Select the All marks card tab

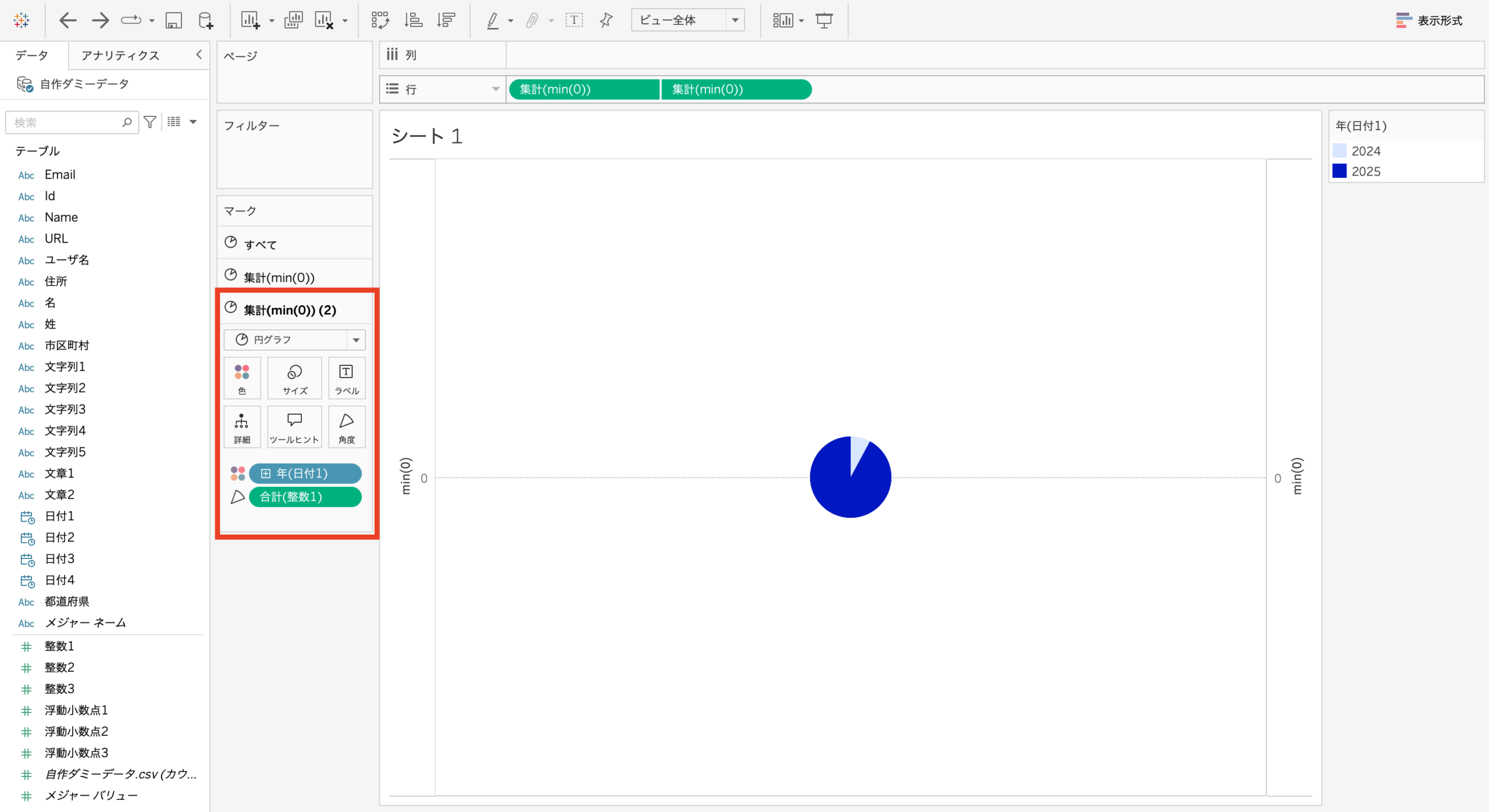[x=260, y=244]
